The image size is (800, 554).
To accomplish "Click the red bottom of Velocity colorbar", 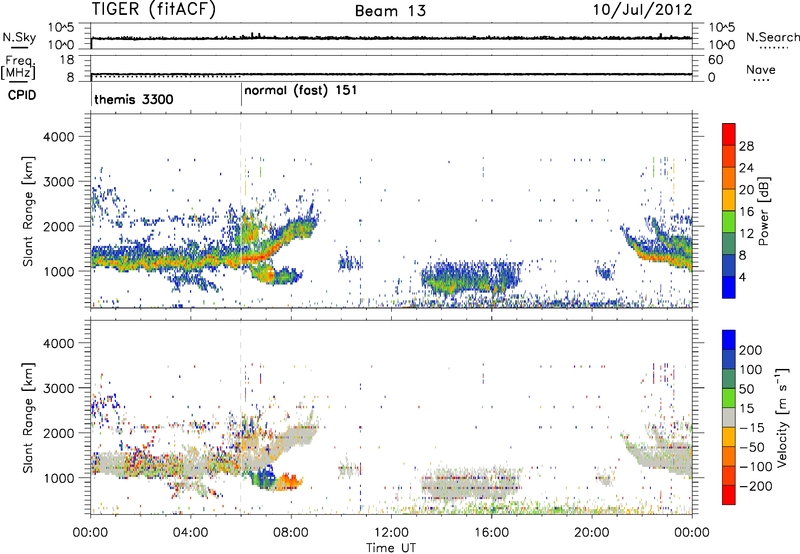I will tap(729, 495).
